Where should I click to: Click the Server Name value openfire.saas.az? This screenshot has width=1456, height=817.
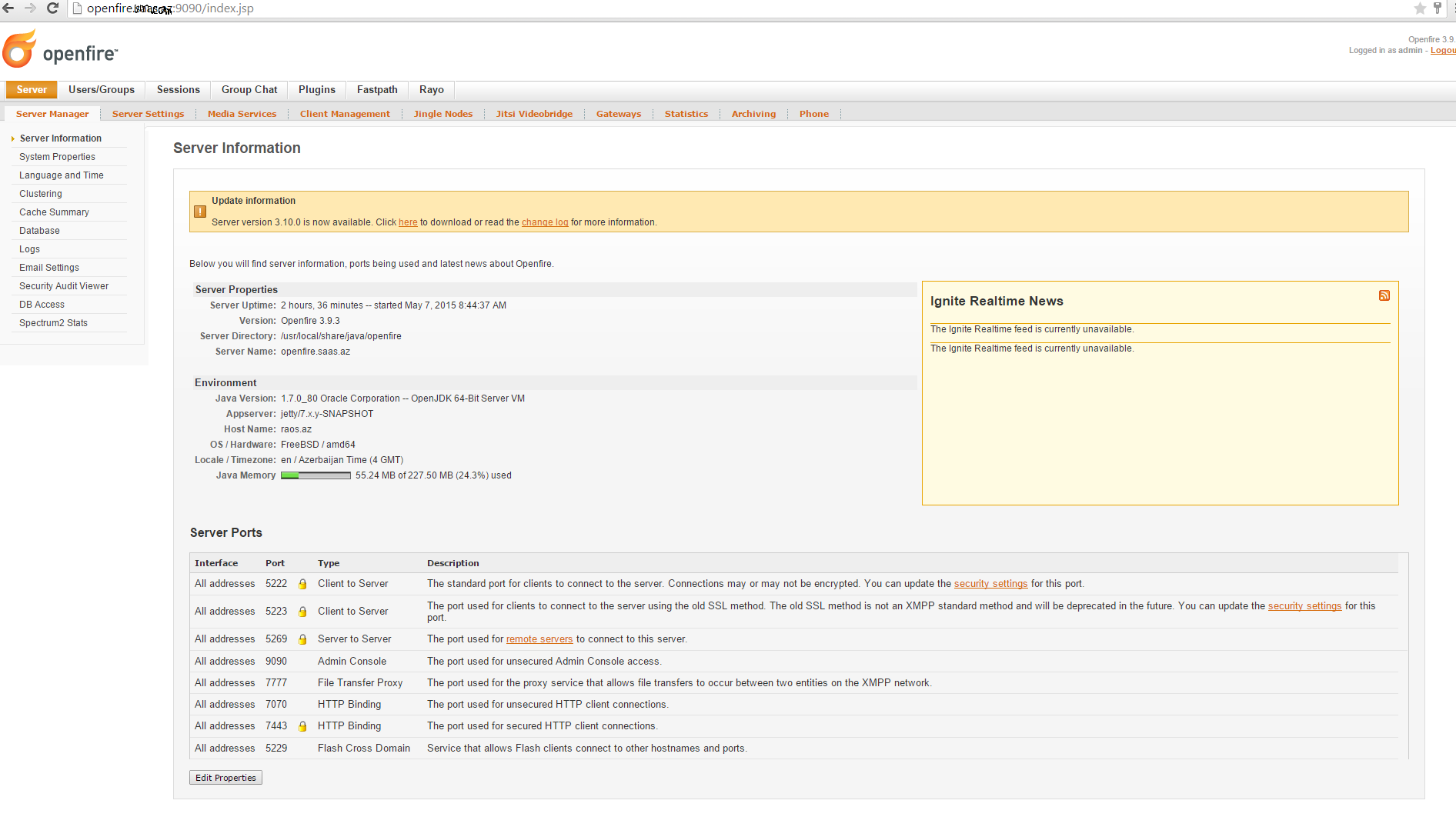pos(316,352)
